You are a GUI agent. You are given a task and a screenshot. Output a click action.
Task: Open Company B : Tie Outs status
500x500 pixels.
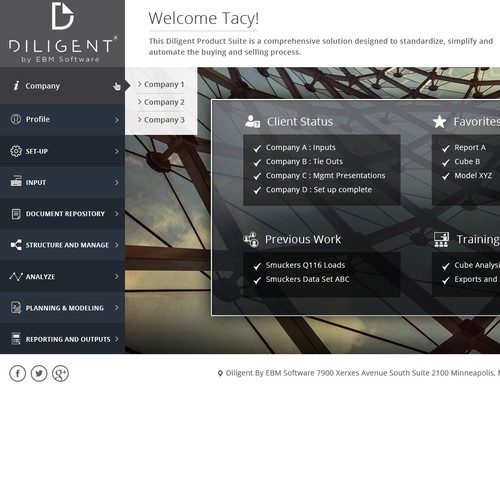pyautogui.click(x=304, y=162)
